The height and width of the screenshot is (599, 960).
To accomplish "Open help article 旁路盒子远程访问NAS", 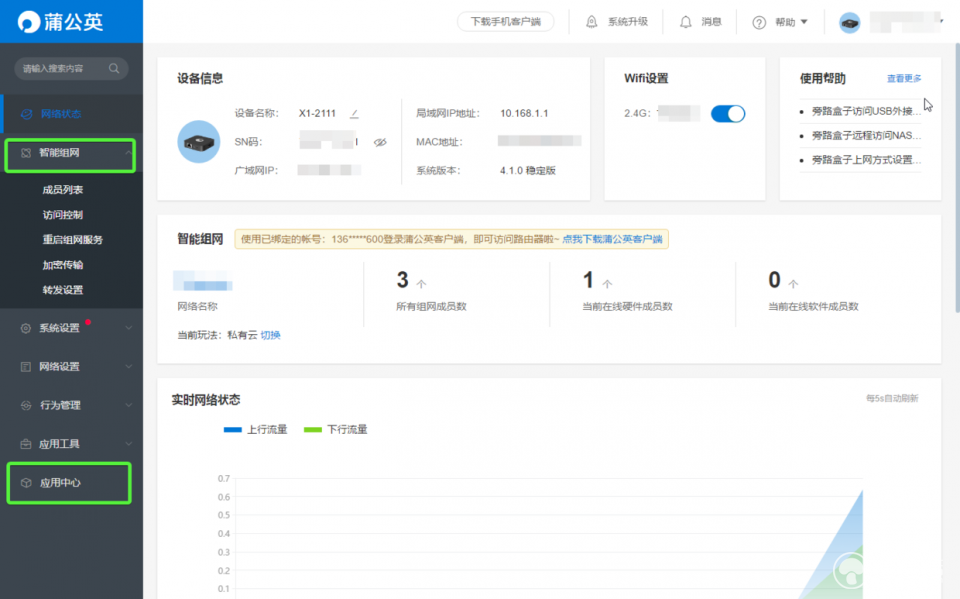I will [x=866, y=135].
